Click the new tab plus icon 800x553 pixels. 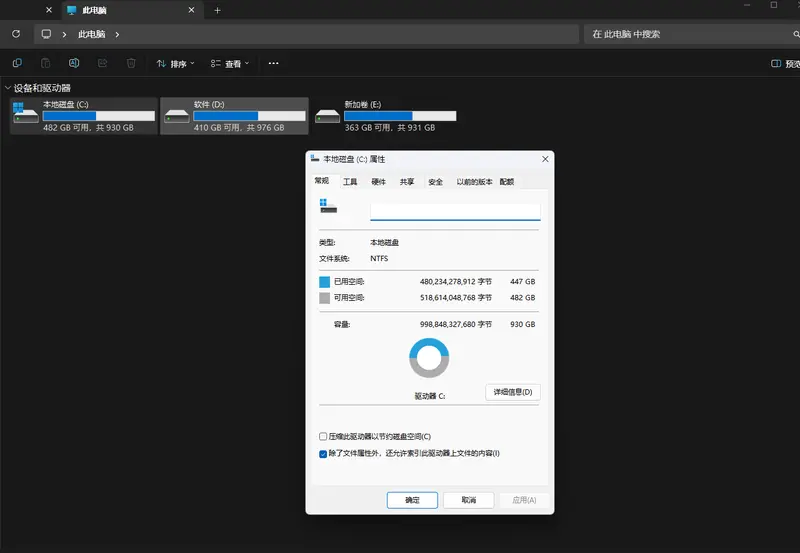[217, 10]
